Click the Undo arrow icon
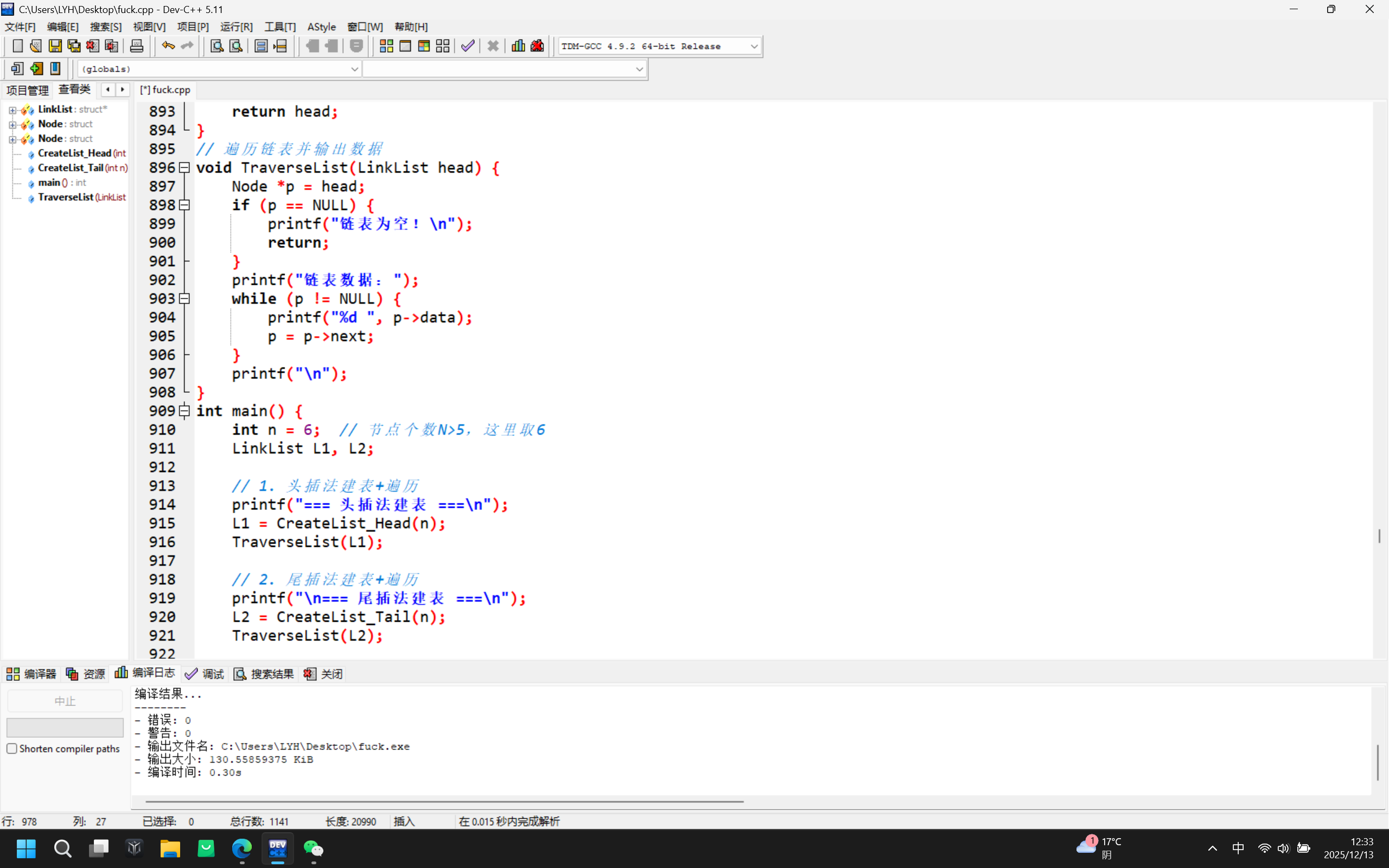Image resolution: width=1389 pixels, height=868 pixels. pos(168,46)
